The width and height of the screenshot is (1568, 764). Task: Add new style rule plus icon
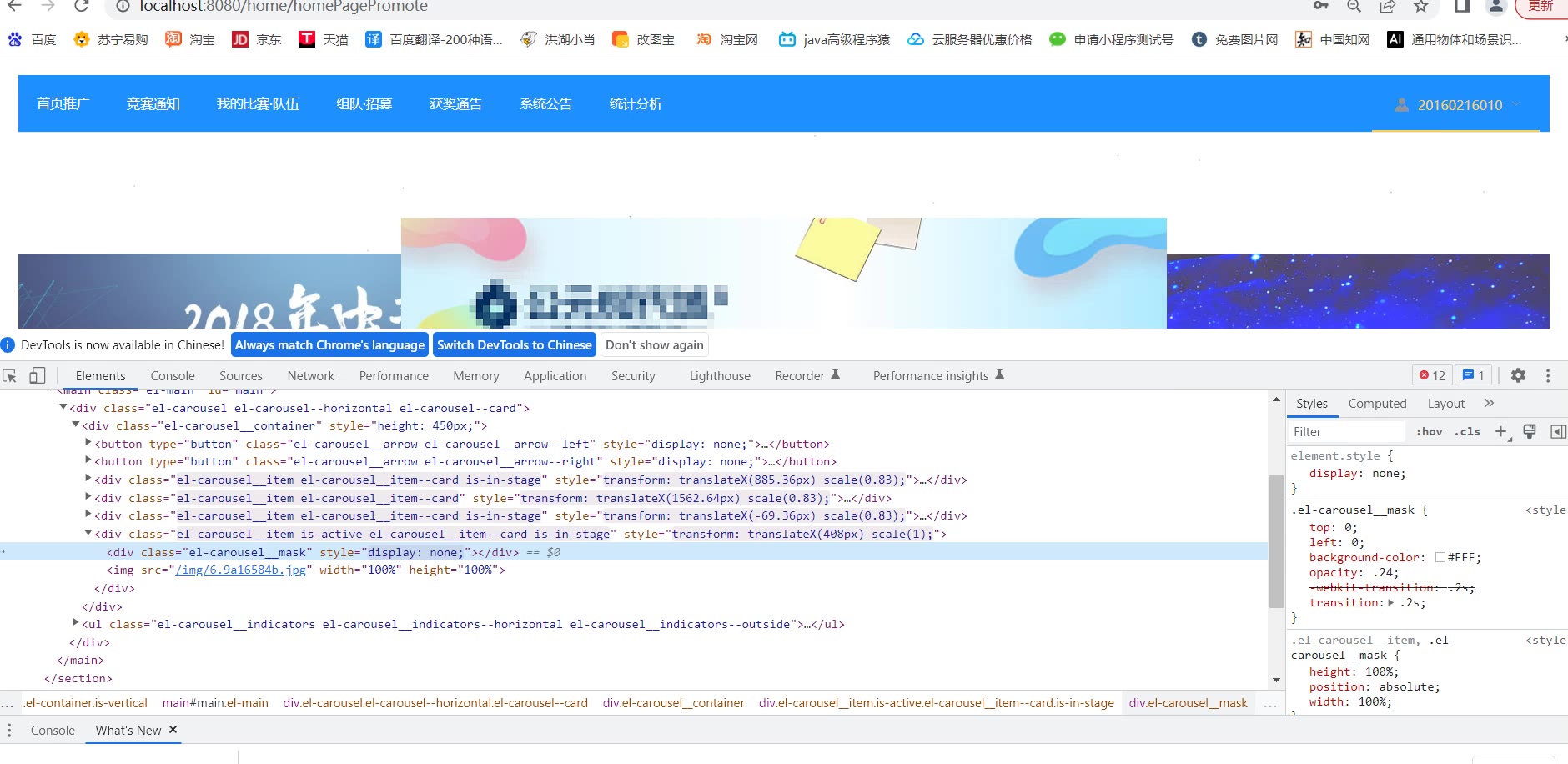[x=1500, y=431]
